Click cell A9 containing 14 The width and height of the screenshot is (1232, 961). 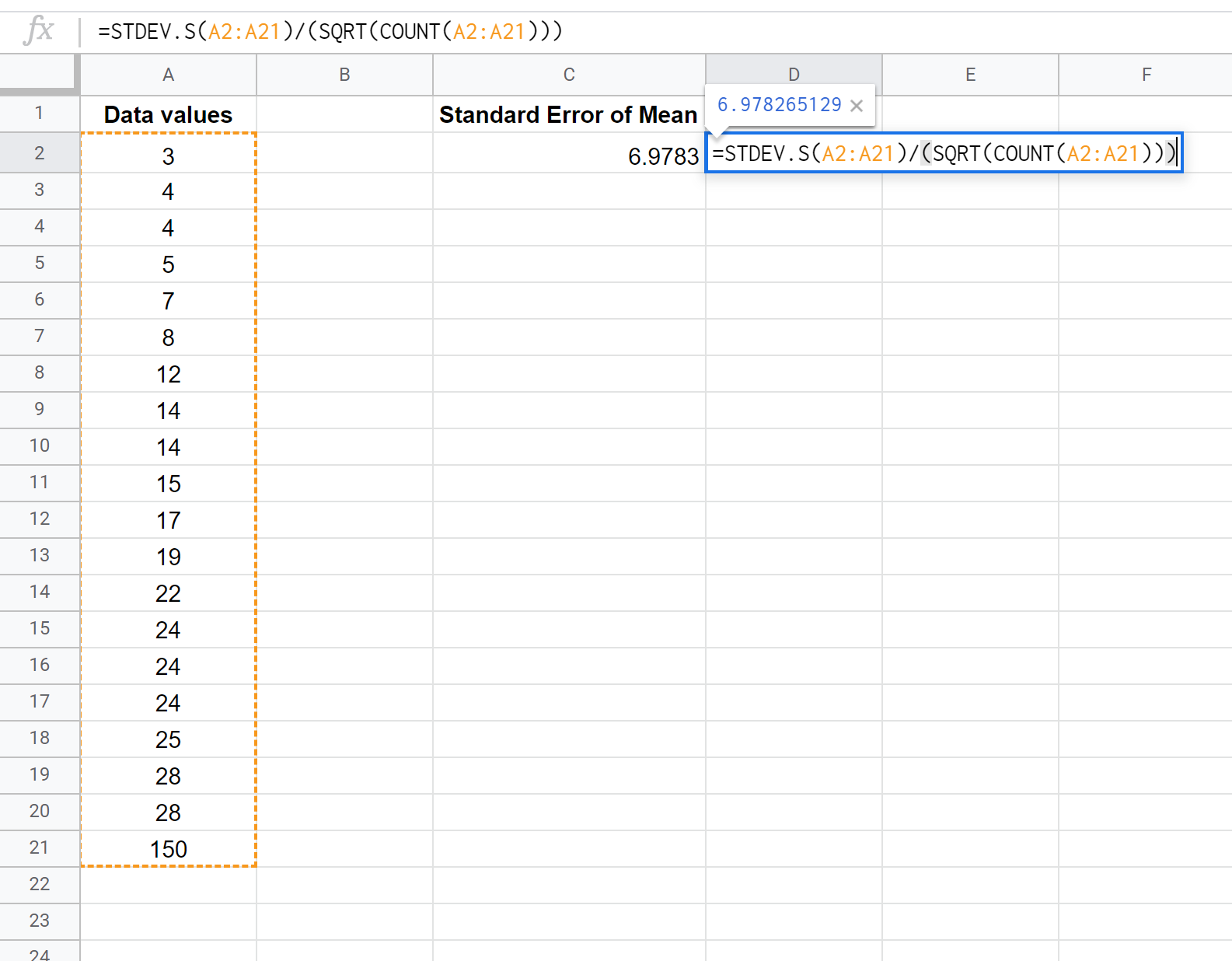point(169,411)
